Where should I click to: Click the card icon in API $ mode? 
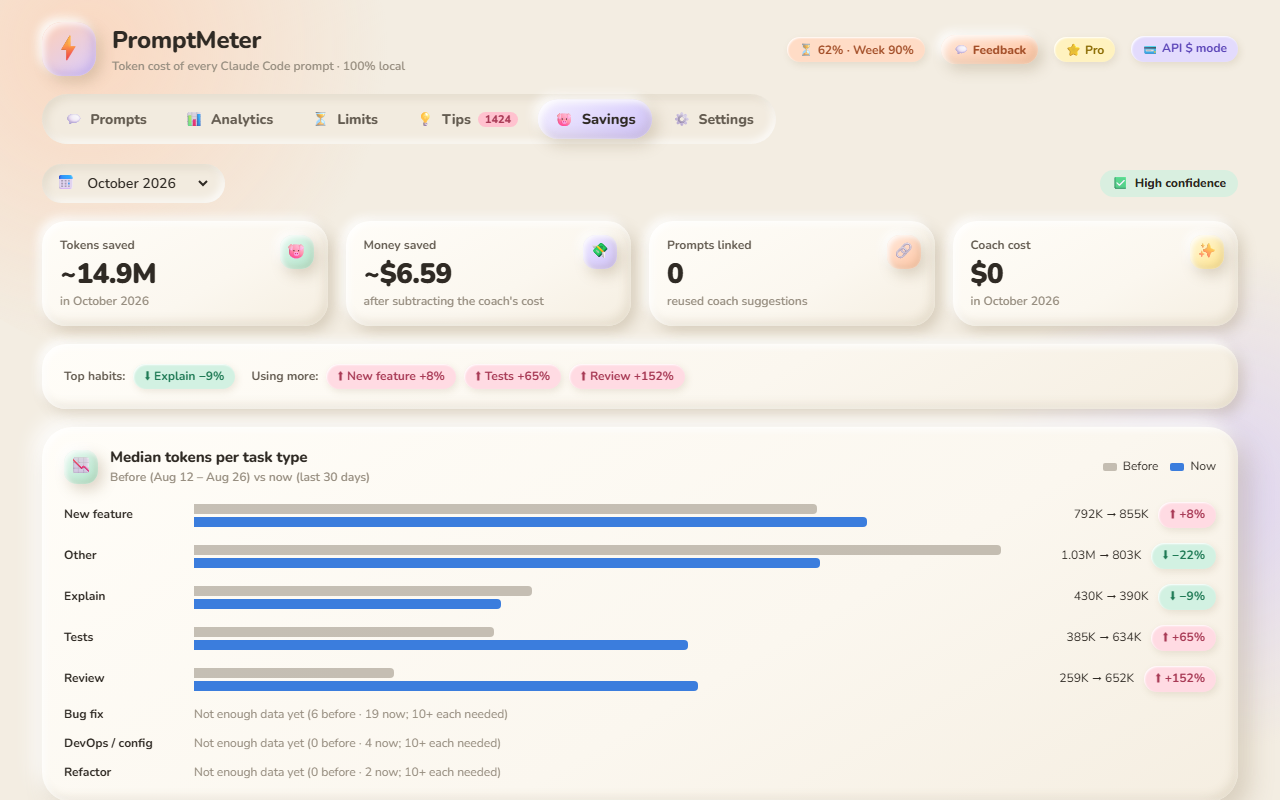[1150, 49]
